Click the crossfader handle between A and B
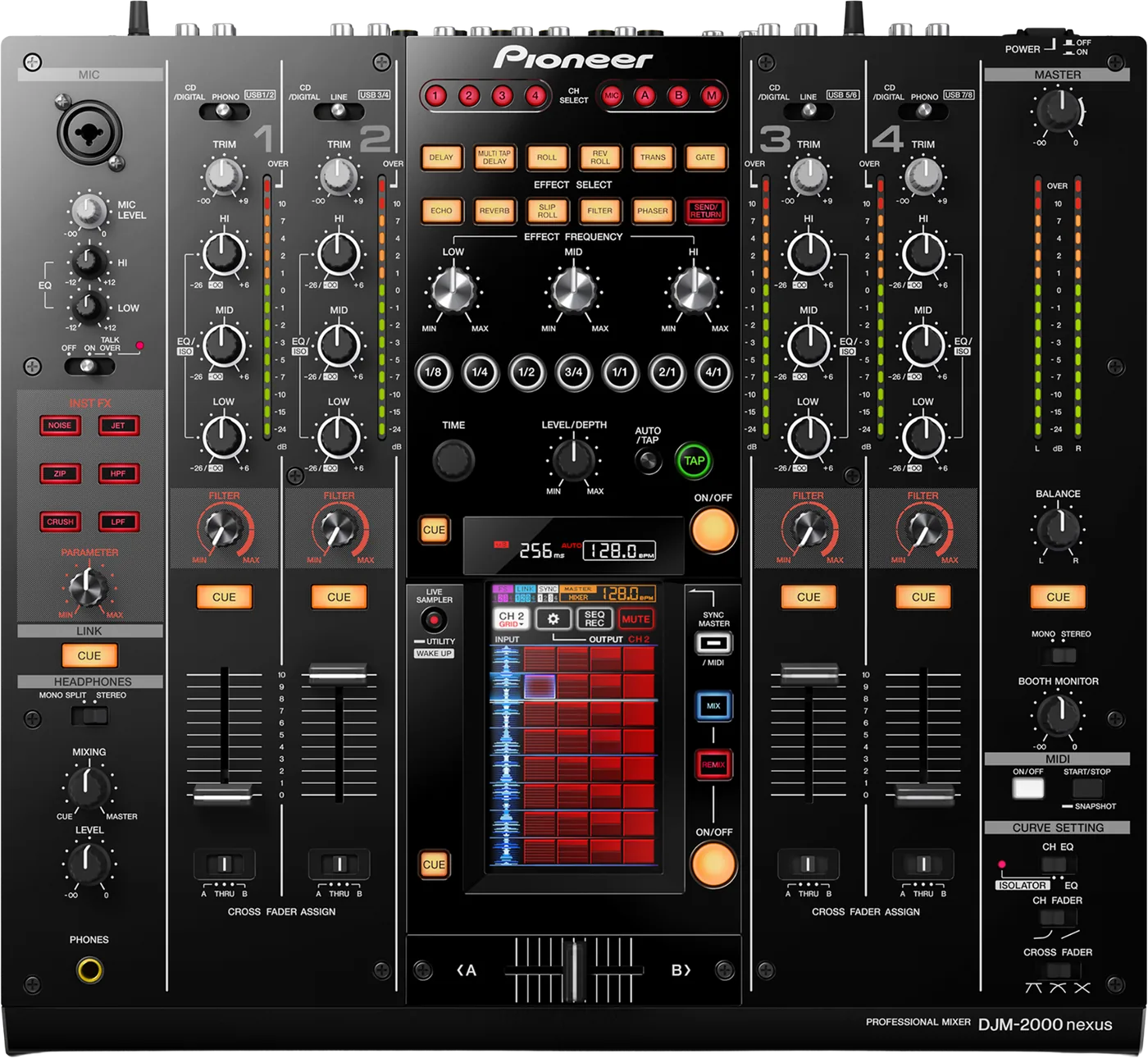Viewport: 1148px width, 1058px height. [x=574, y=972]
